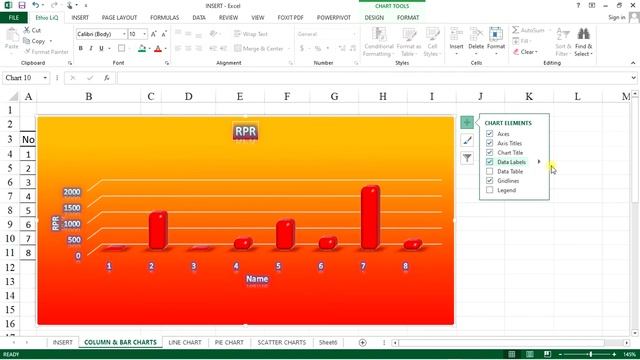Click the Chart Elements plus button
Screen dimensions: 640x360
pos(467,122)
